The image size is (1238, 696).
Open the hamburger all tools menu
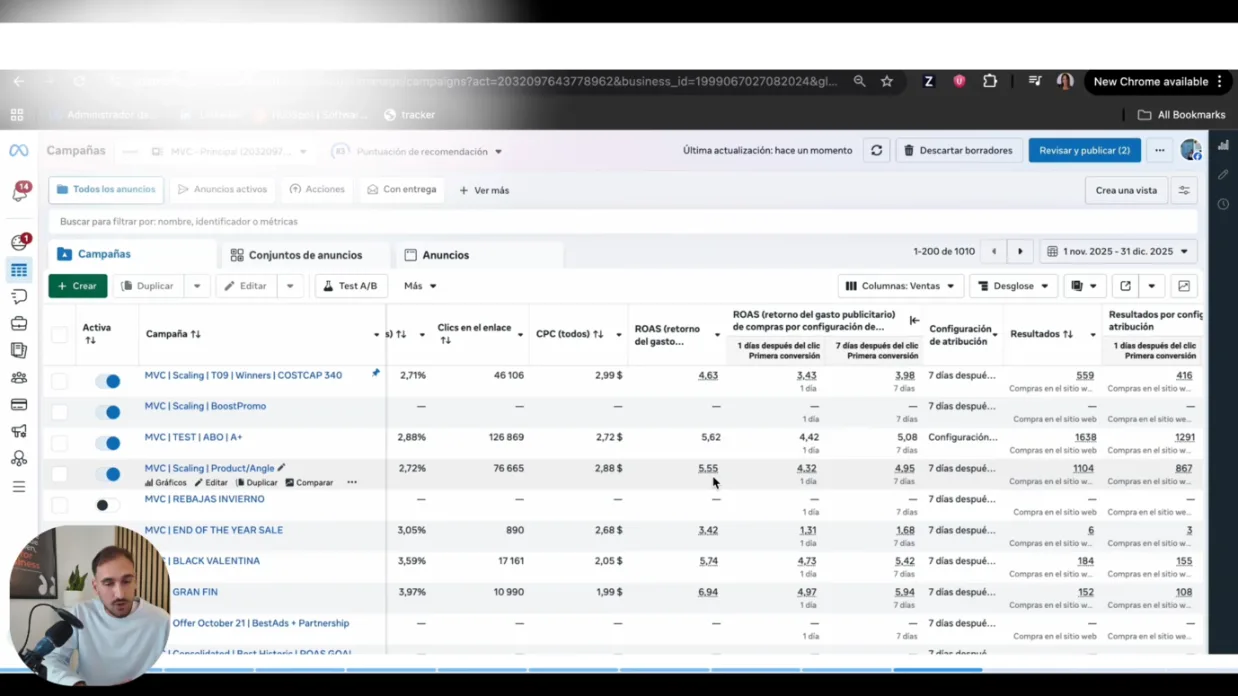[19, 487]
